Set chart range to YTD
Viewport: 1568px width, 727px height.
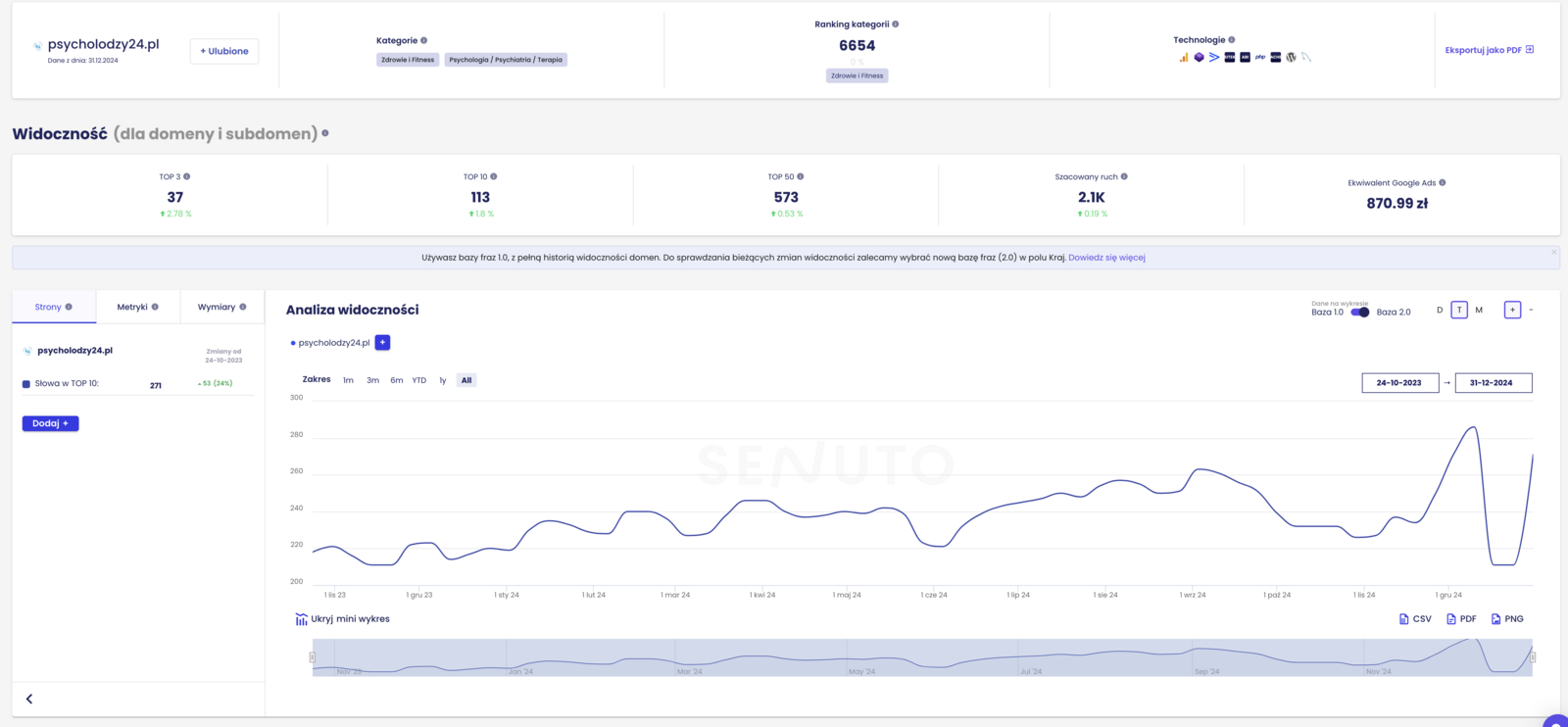(419, 380)
